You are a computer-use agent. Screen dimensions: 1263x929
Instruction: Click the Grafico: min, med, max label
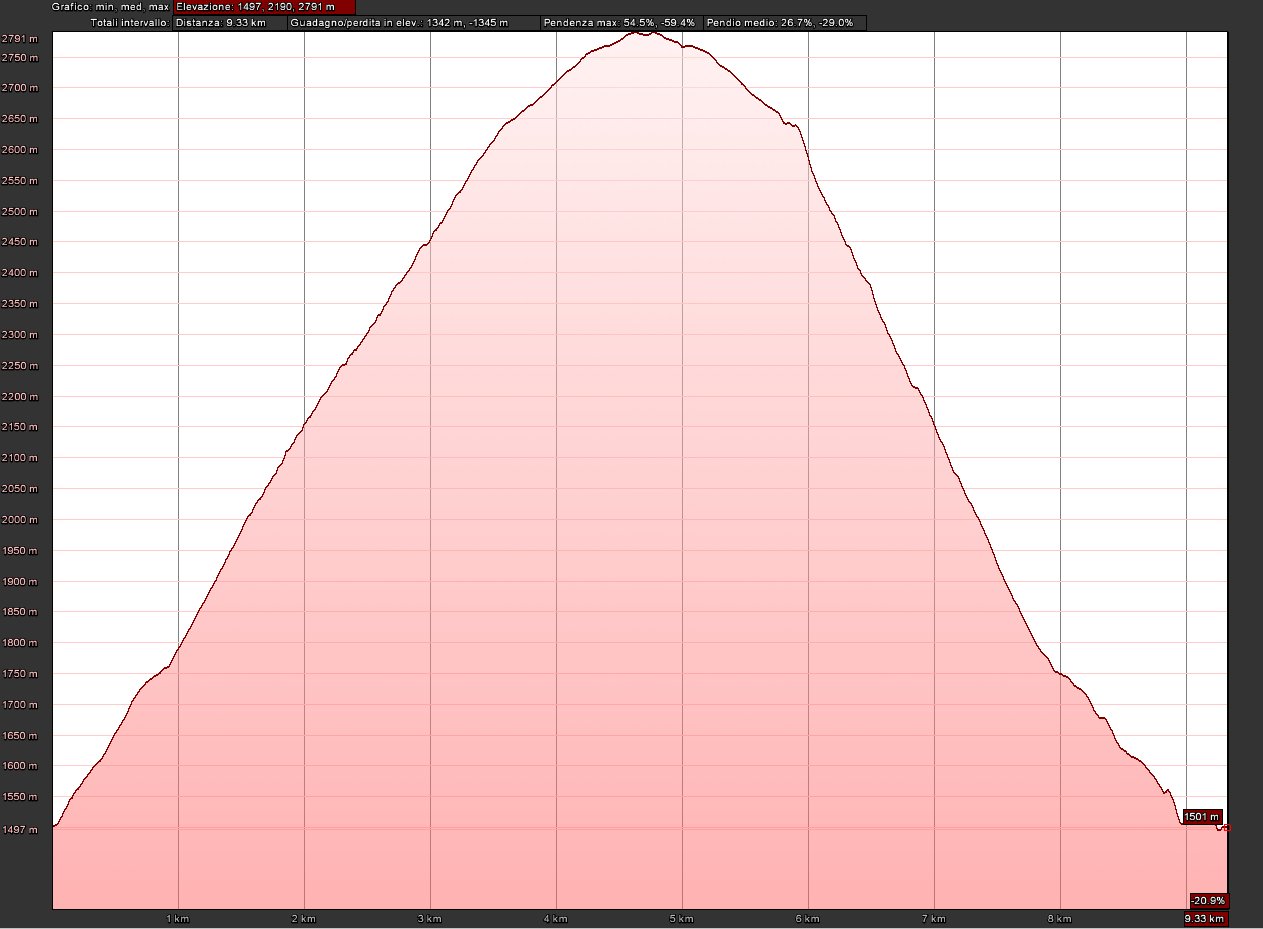[x=110, y=7]
